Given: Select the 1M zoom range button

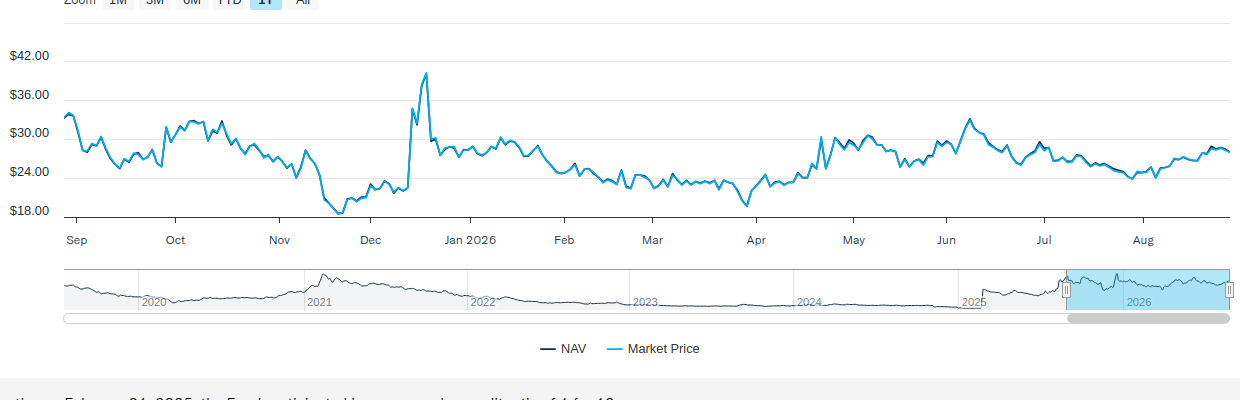Looking at the screenshot, I should (x=118, y=3).
